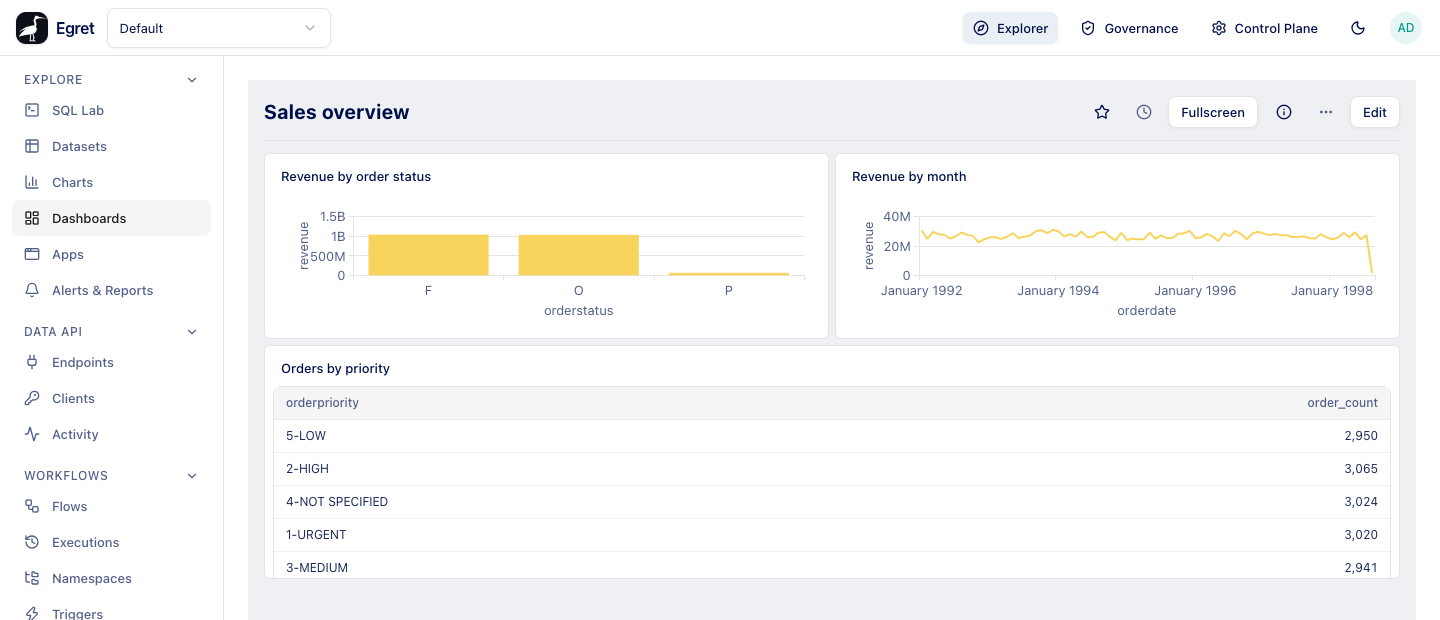Click the Clients key icon
This screenshot has width=1440, height=620.
[32, 398]
